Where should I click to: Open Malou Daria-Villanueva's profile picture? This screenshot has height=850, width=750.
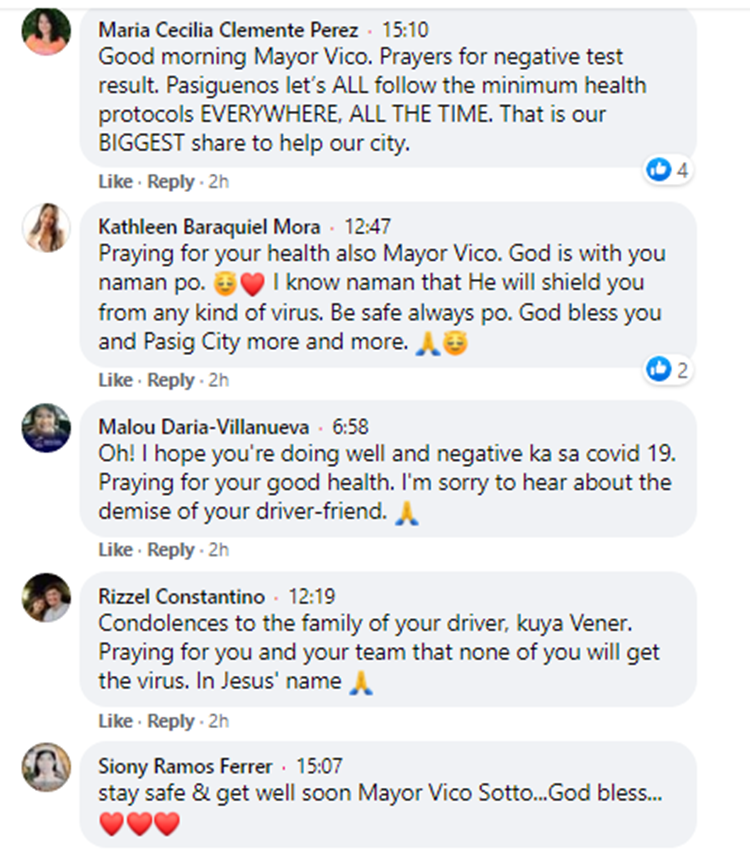point(46,427)
